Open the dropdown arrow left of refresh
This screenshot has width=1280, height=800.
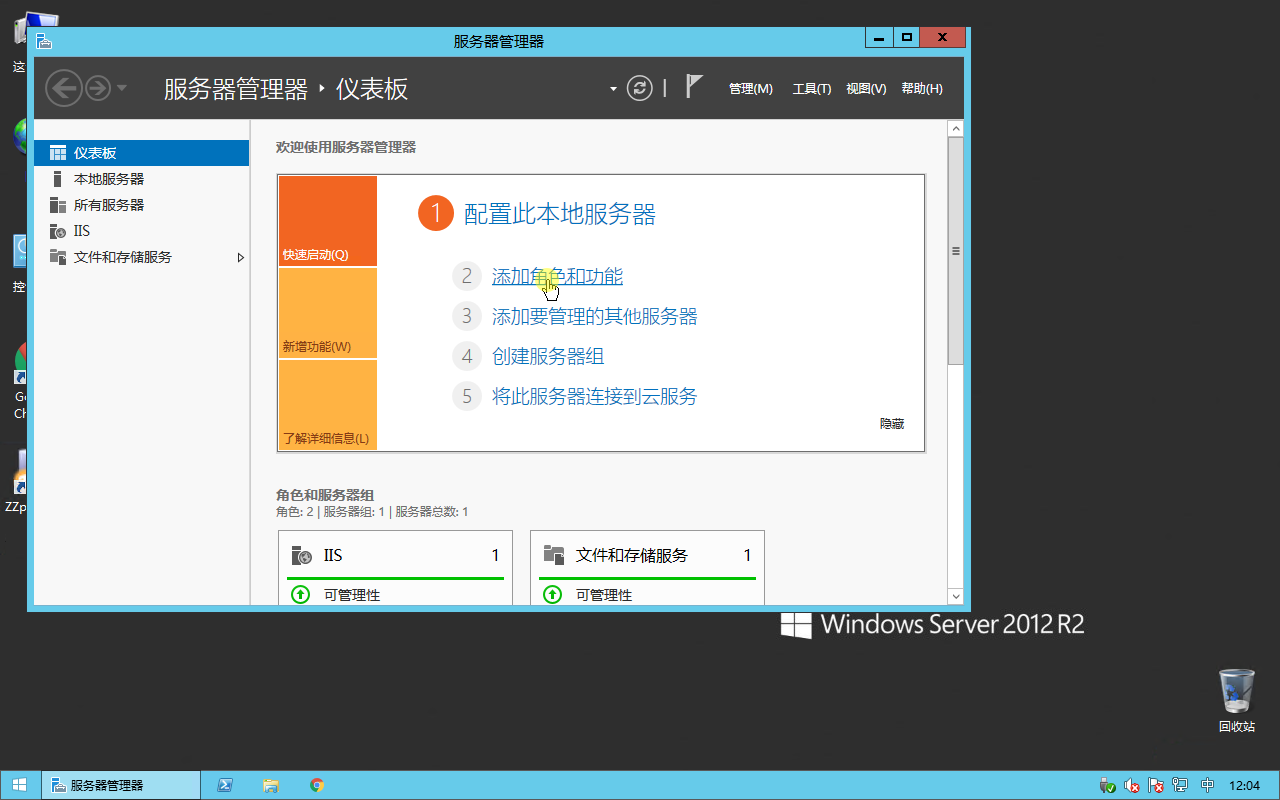[613, 89]
